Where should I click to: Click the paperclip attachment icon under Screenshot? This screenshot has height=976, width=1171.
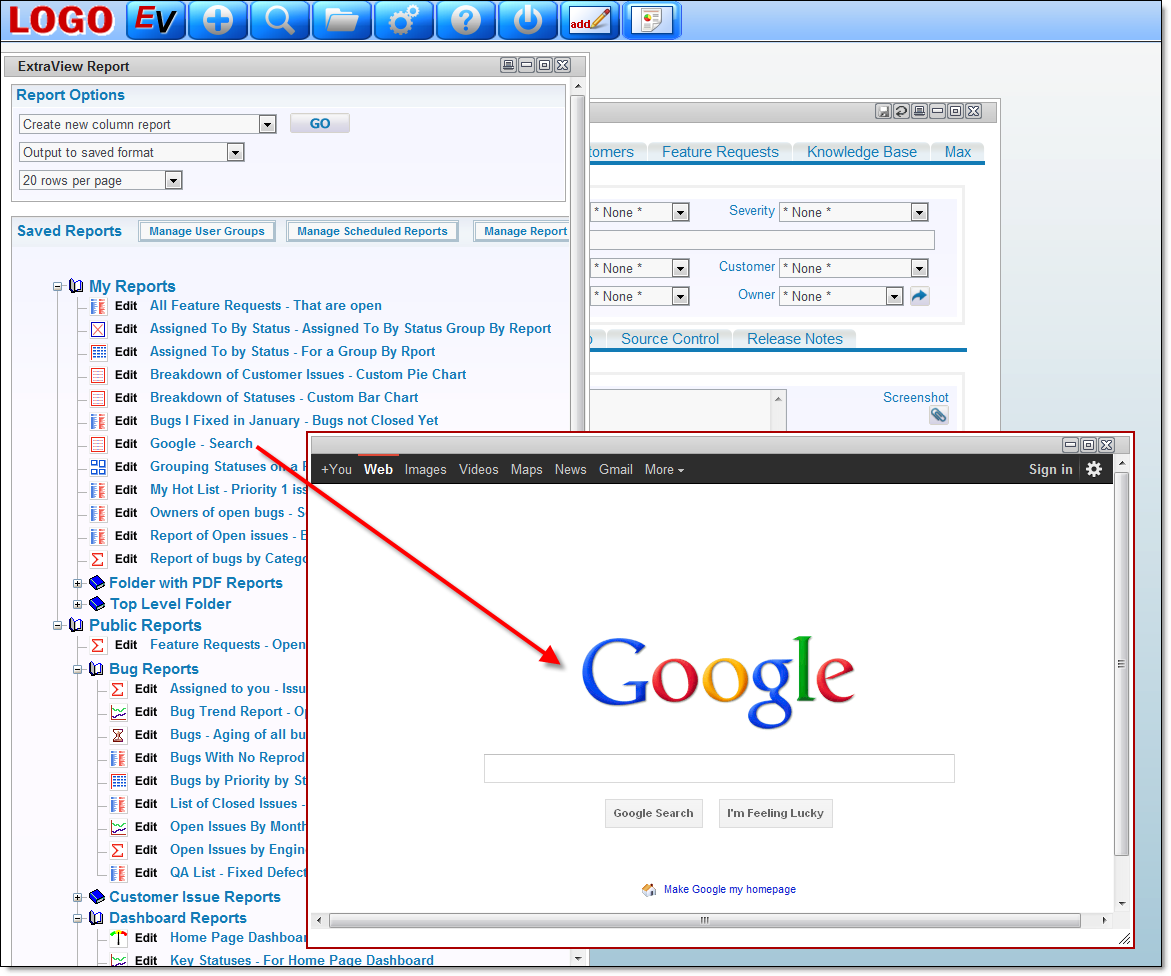(x=939, y=415)
